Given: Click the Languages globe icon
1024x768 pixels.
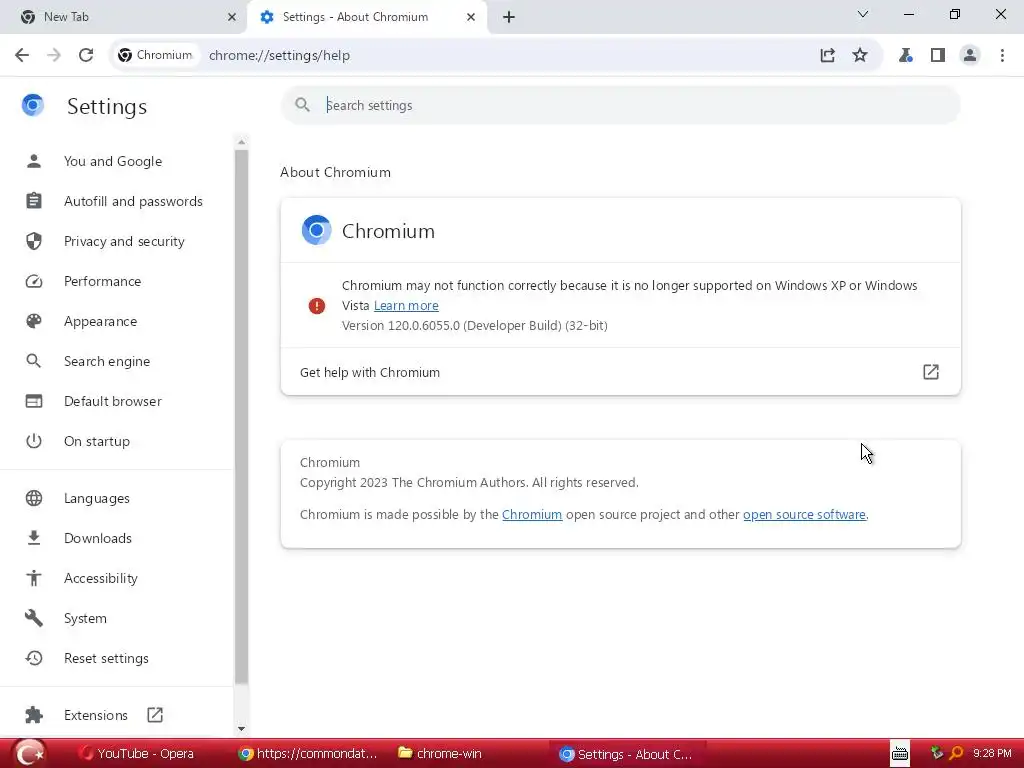Looking at the screenshot, I should click(x=34, y=498).
